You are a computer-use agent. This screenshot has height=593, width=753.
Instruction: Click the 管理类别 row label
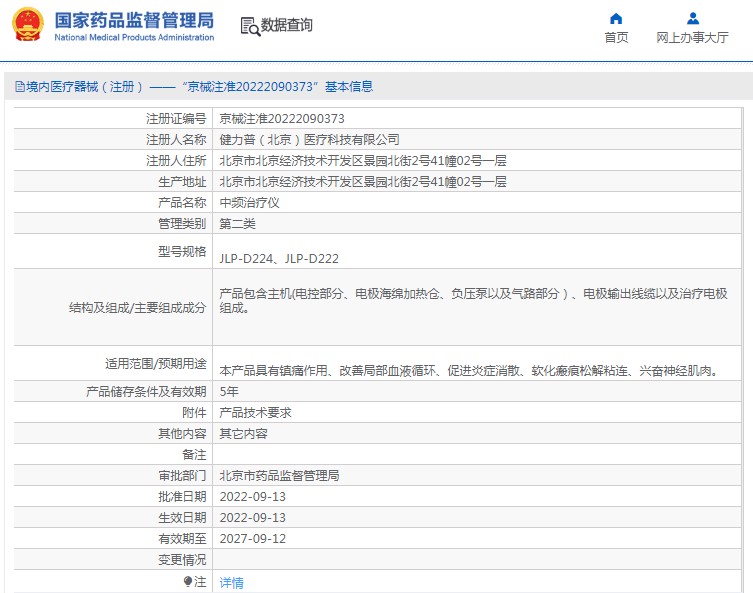[x=182, y=224]
